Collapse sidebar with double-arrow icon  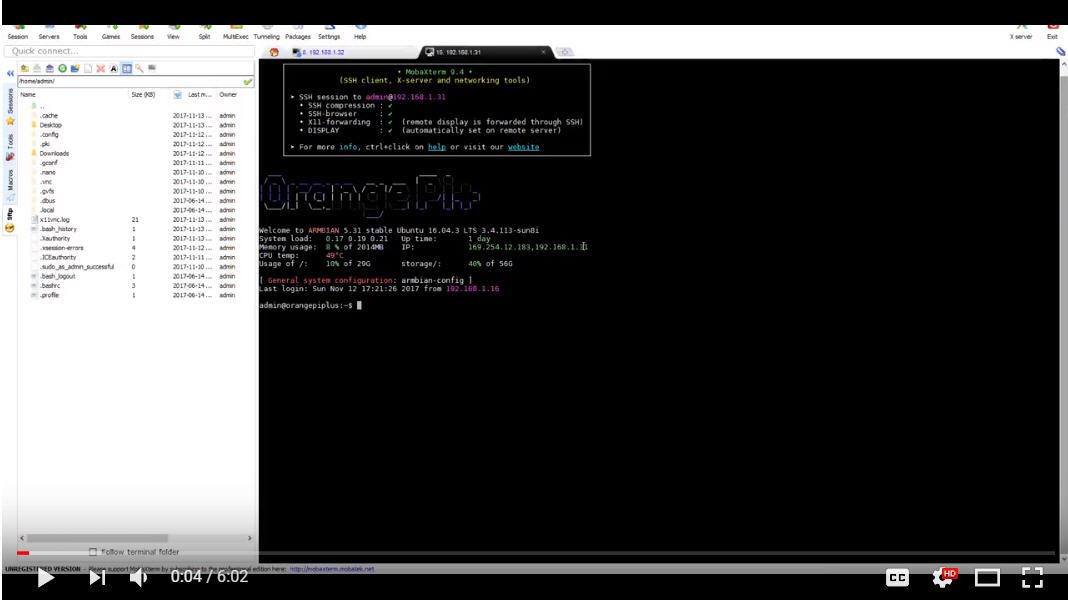(x=10, y=73)
